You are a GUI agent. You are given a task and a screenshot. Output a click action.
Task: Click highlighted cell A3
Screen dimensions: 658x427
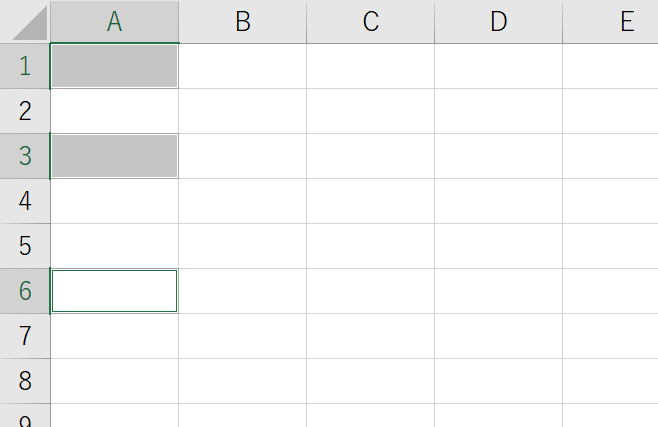tap(115, 156)
